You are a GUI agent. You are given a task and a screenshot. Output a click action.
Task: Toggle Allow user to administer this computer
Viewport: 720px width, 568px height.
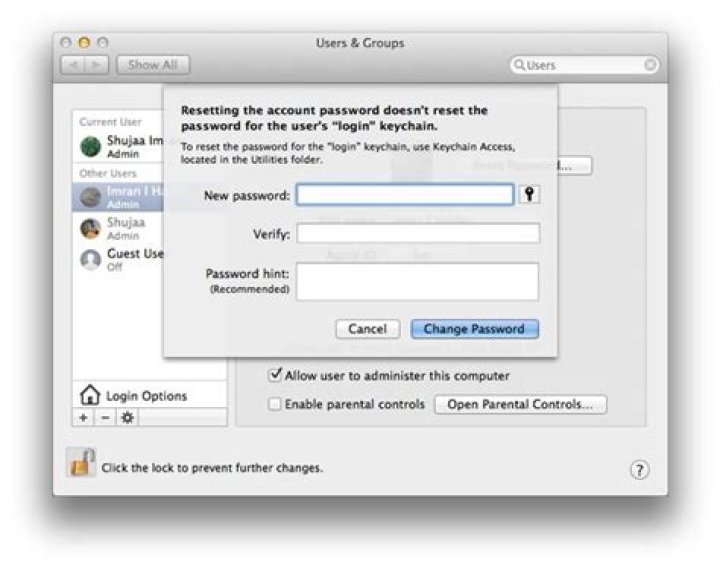pos(275,375)
